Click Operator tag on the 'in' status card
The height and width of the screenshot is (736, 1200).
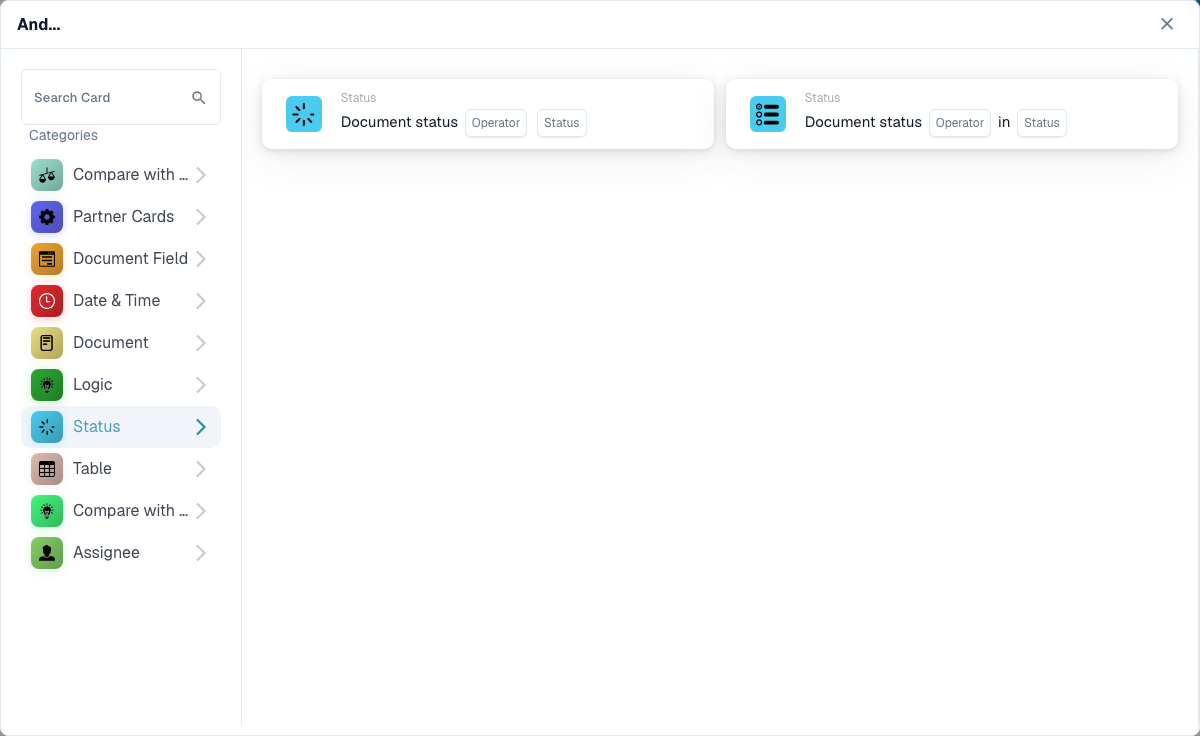pyautogui.click(x=960, y=123)
